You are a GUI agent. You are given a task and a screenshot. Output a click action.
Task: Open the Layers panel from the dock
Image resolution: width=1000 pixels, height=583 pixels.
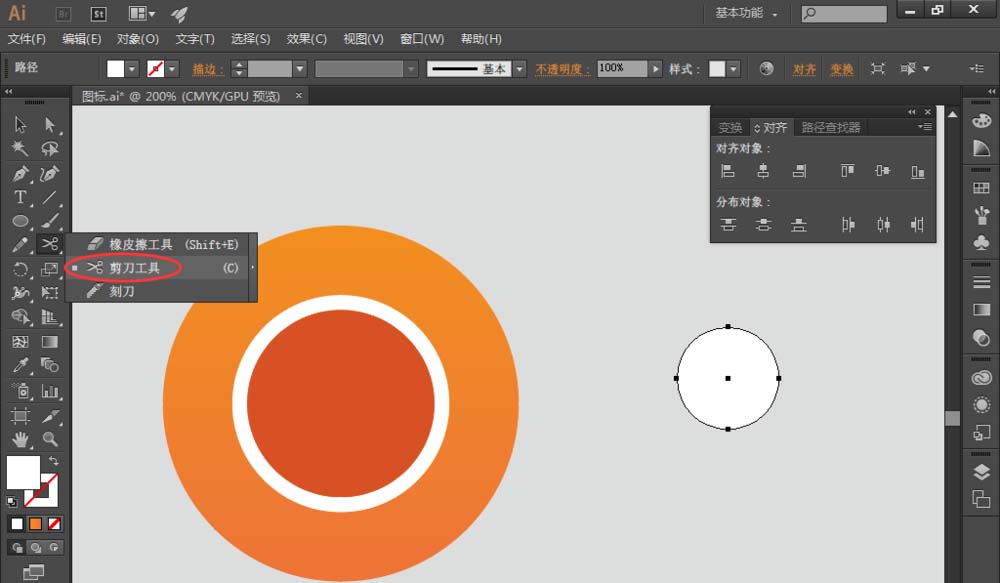(982, 472)
